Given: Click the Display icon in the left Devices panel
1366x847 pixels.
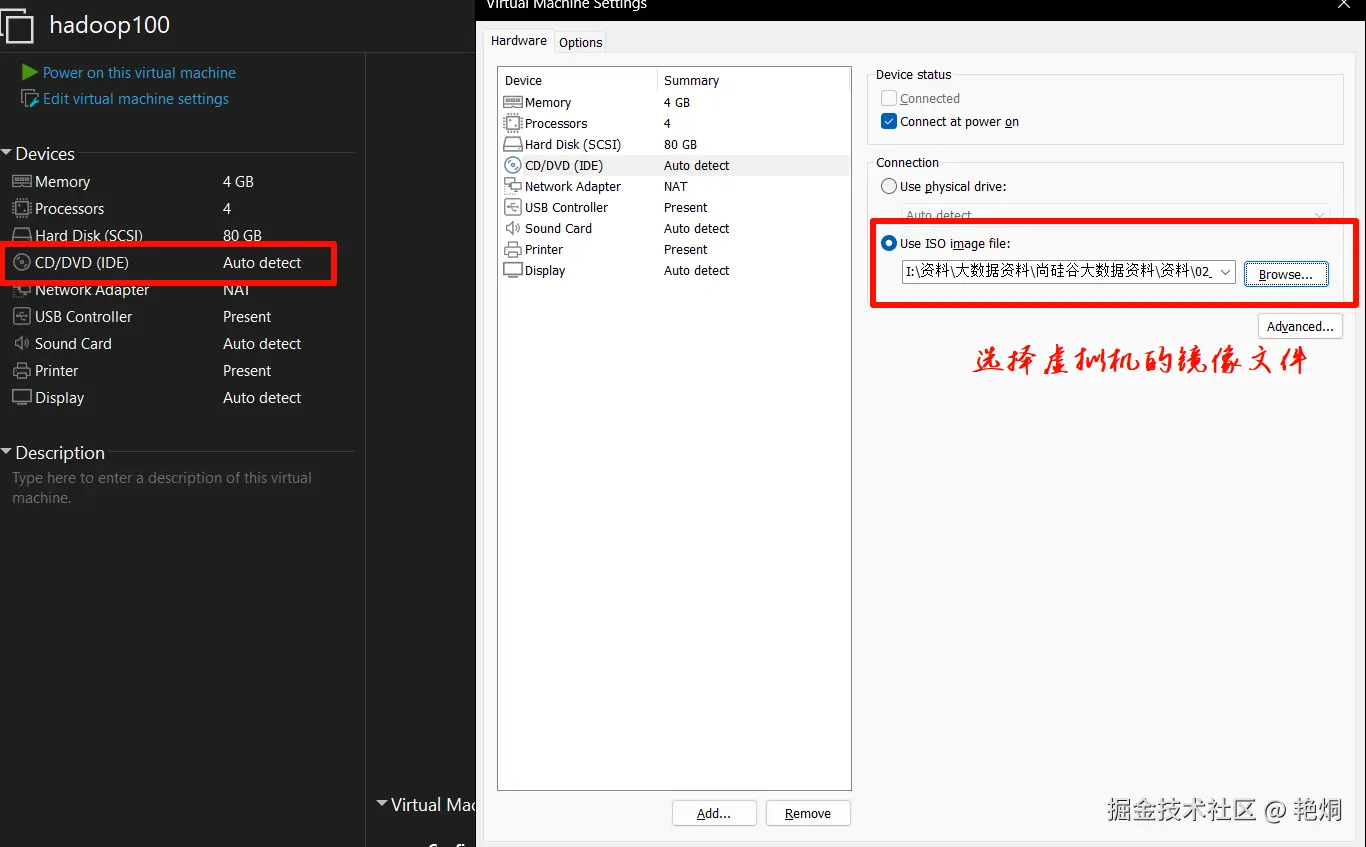Looking at the screenshot, I should click(x=22, y=397).
